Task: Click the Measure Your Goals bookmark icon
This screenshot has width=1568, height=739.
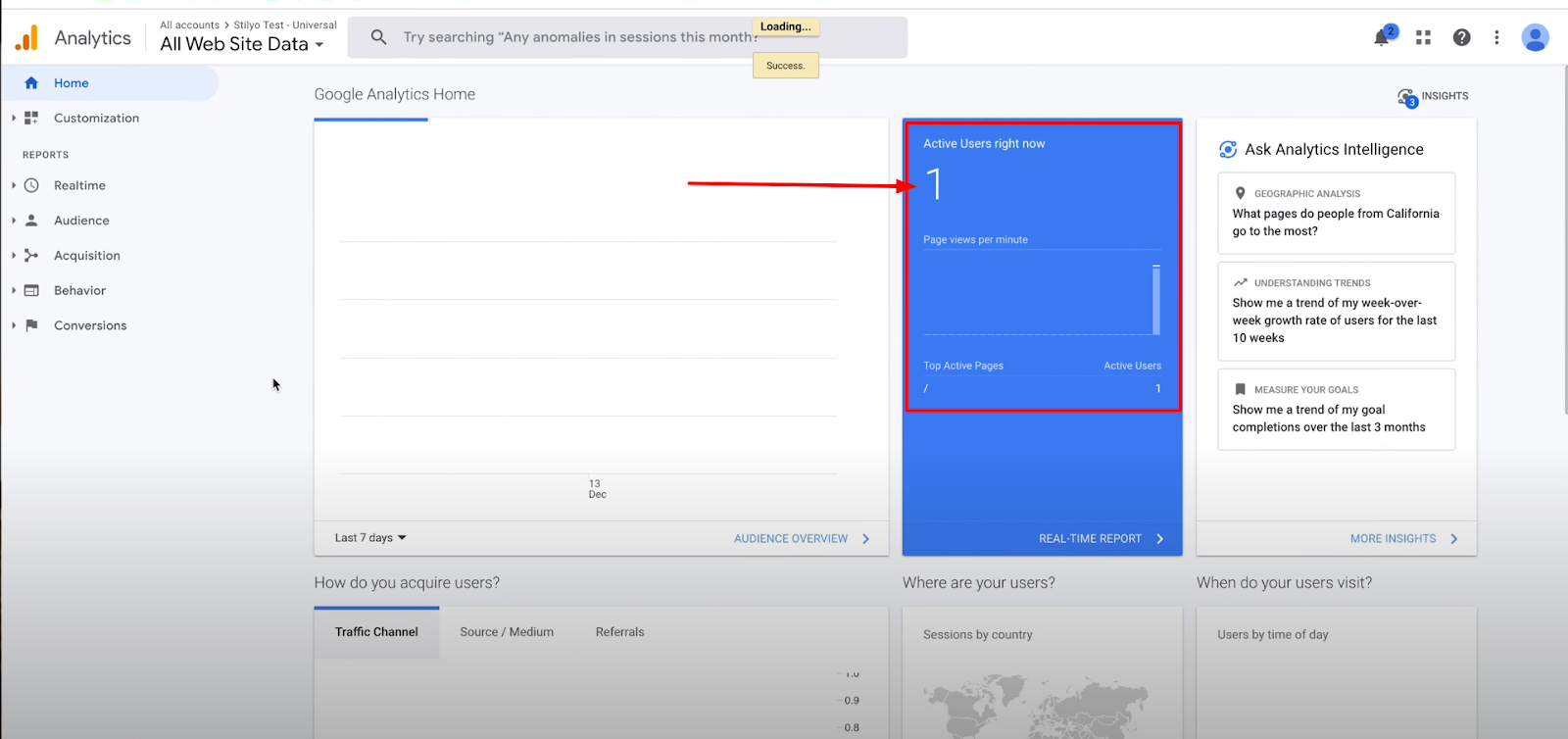Action: 1241,389
